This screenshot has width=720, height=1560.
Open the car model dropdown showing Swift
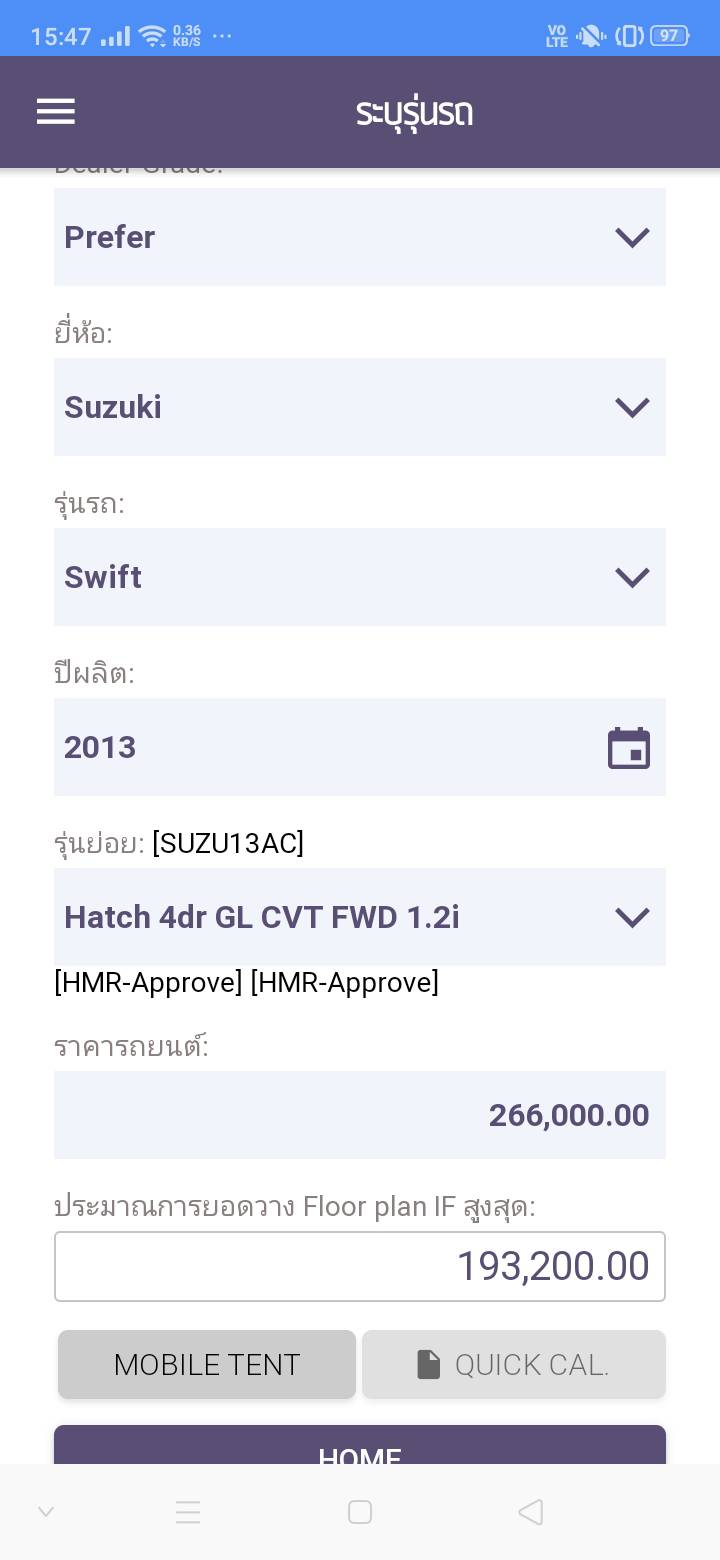360,577
